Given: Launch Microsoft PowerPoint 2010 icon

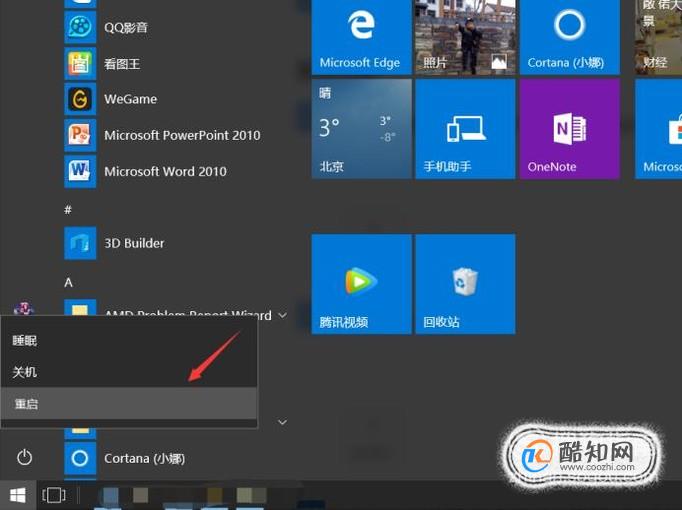Looking at the screenshot, I should pos(80,135).
